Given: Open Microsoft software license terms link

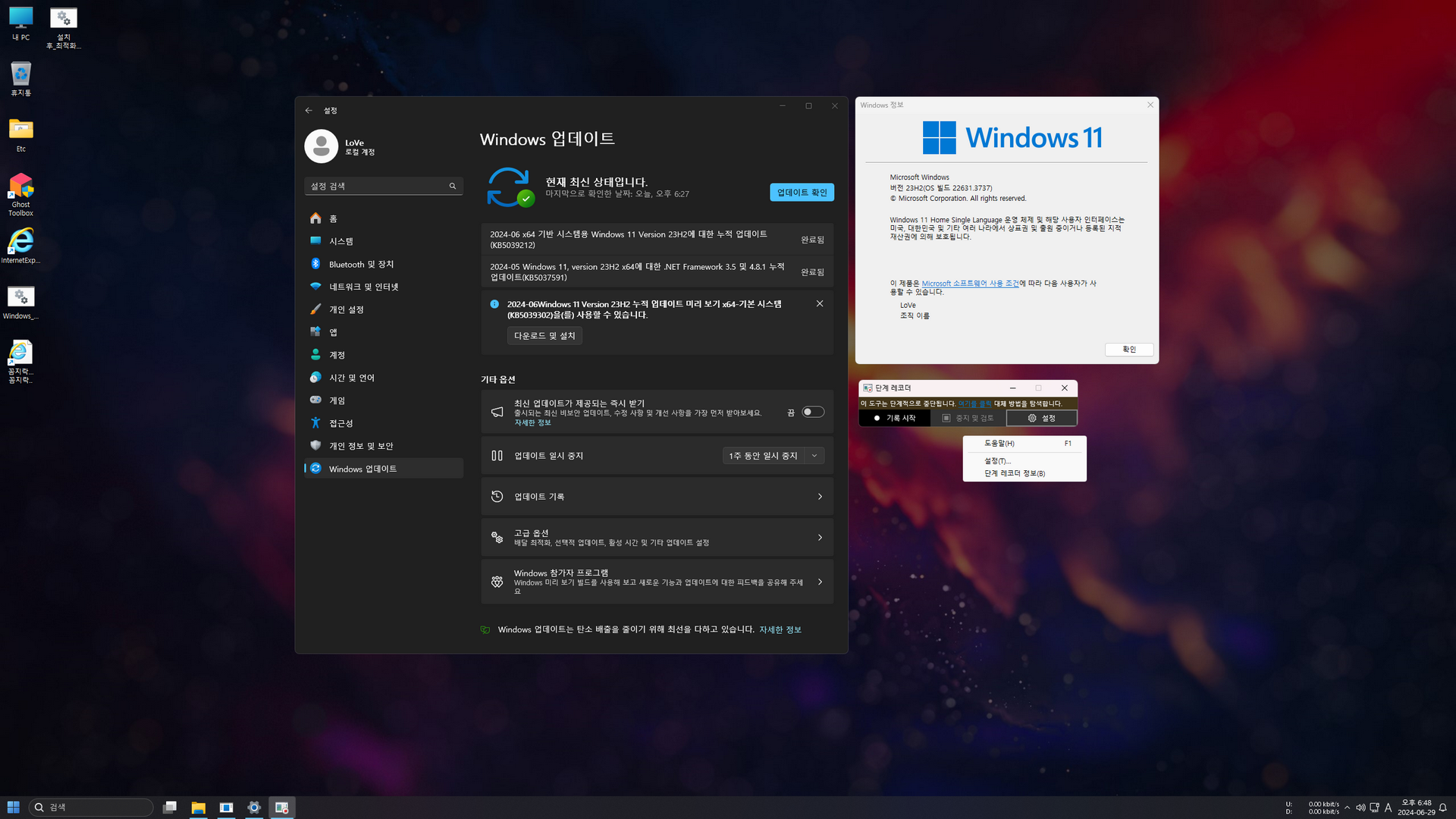Looking at the screenshot, I should tap(970, 284).
